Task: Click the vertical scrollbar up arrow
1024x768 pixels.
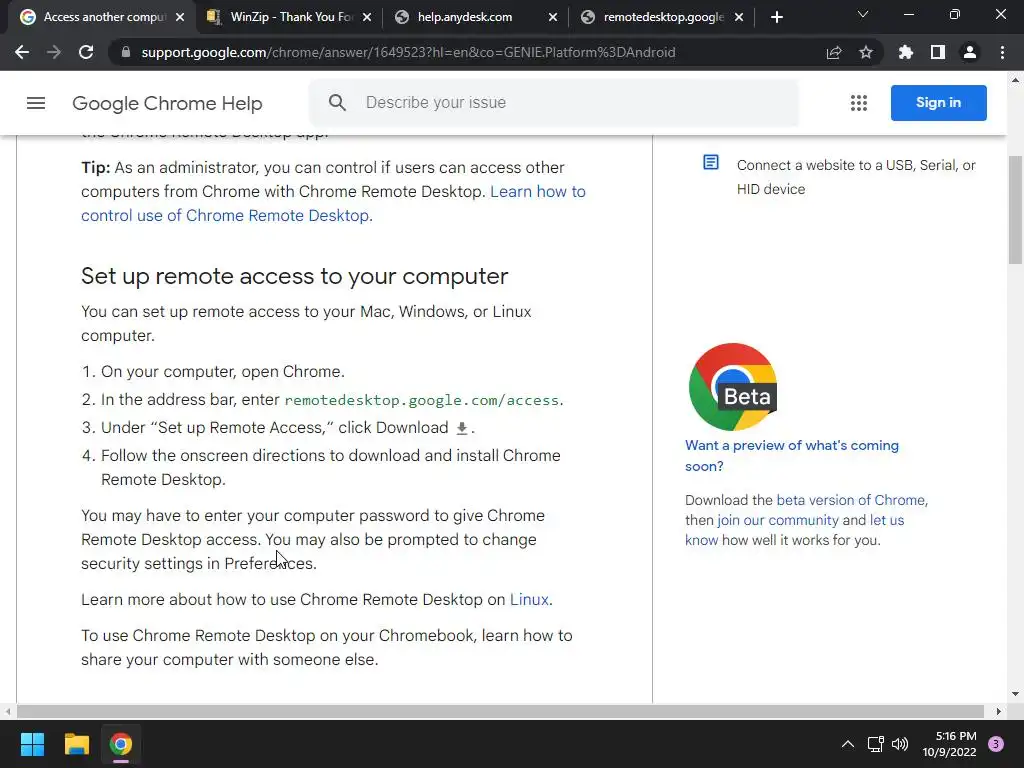Action: [1015, 80]
